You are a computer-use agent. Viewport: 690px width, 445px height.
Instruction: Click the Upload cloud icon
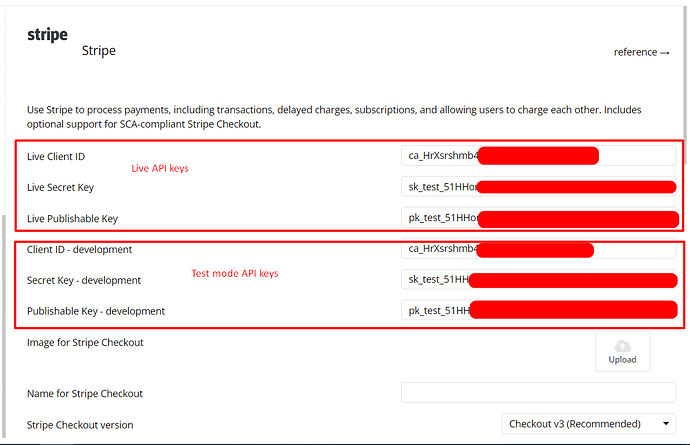point(623,346)
